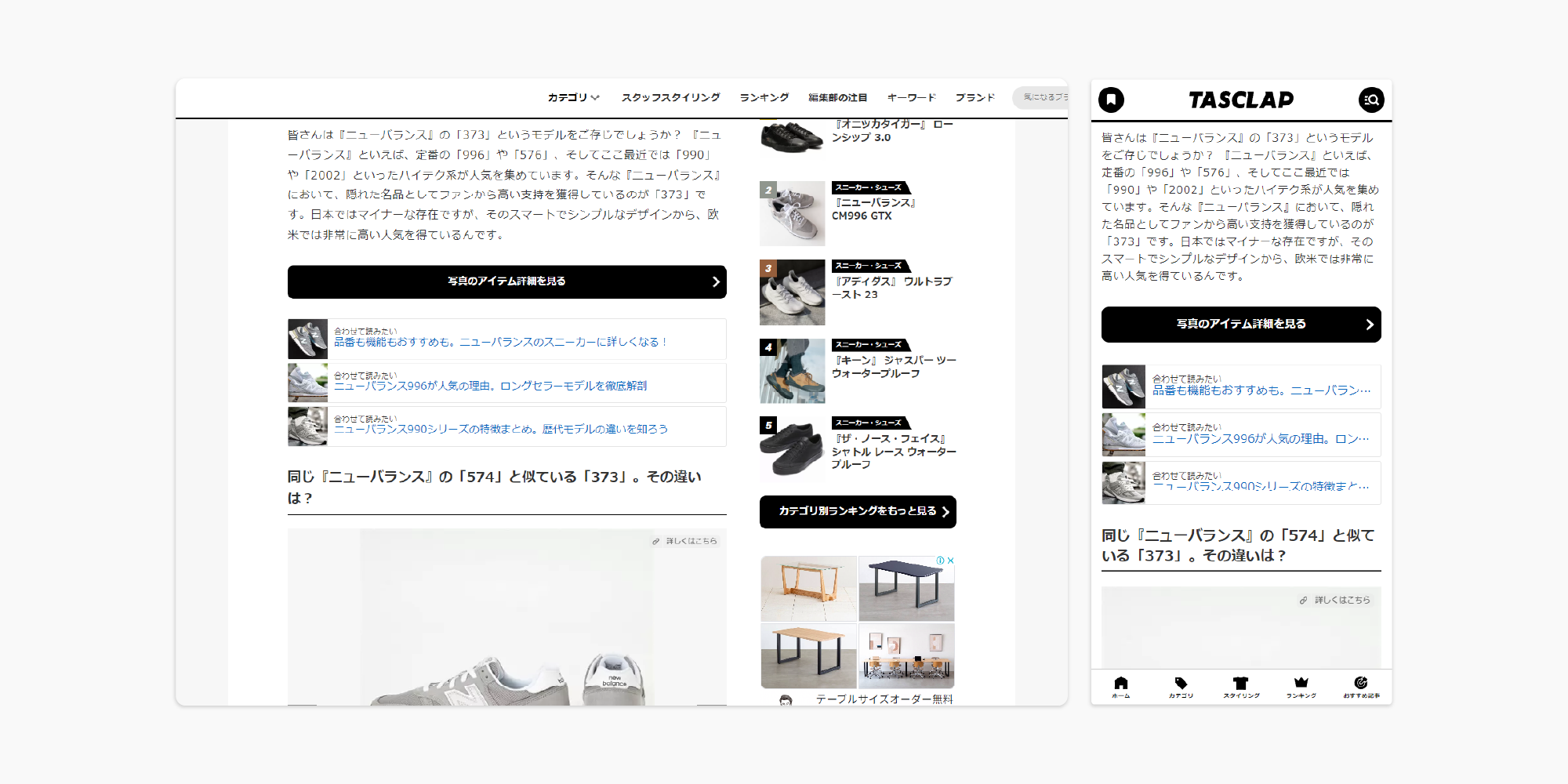Click rank 3 white sneaker thumbnail
Image resolution: width=1568 pixels, height=784 pixels.
tap(793, 292)
